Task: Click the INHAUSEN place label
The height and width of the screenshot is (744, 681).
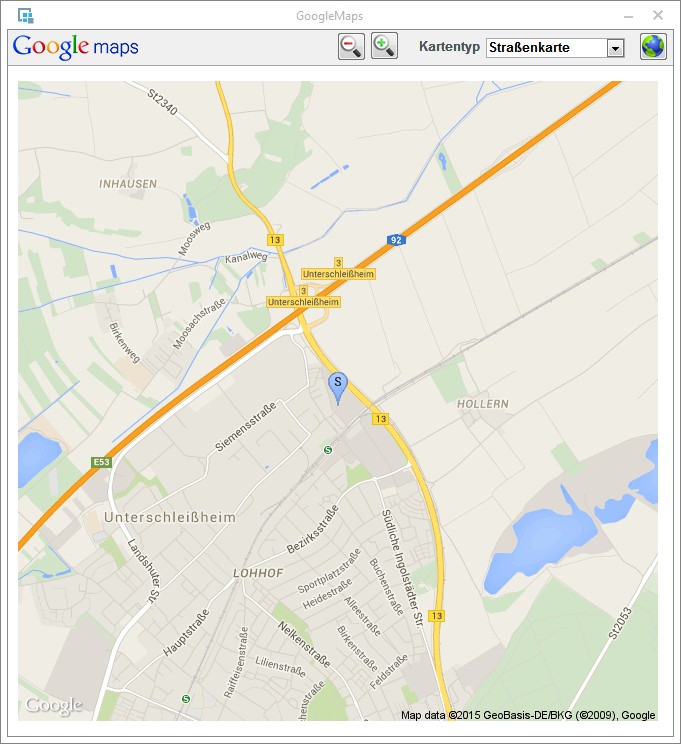Action: [x=128, y=184]
